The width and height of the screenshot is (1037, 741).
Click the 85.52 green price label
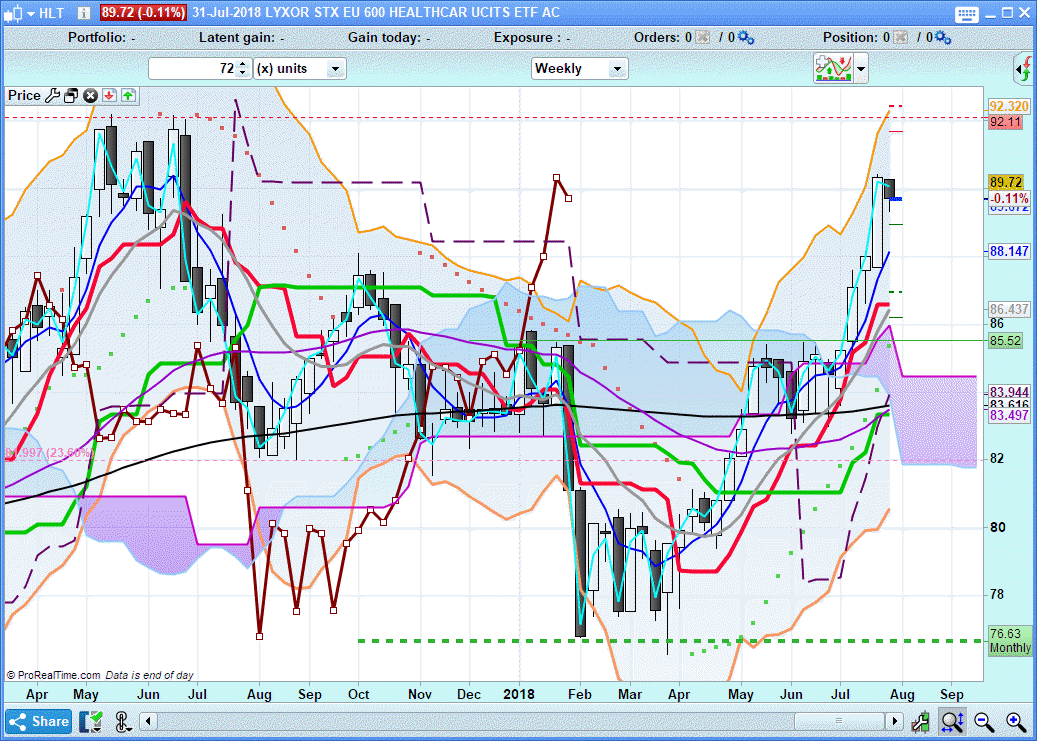(x=1005, y=341)
